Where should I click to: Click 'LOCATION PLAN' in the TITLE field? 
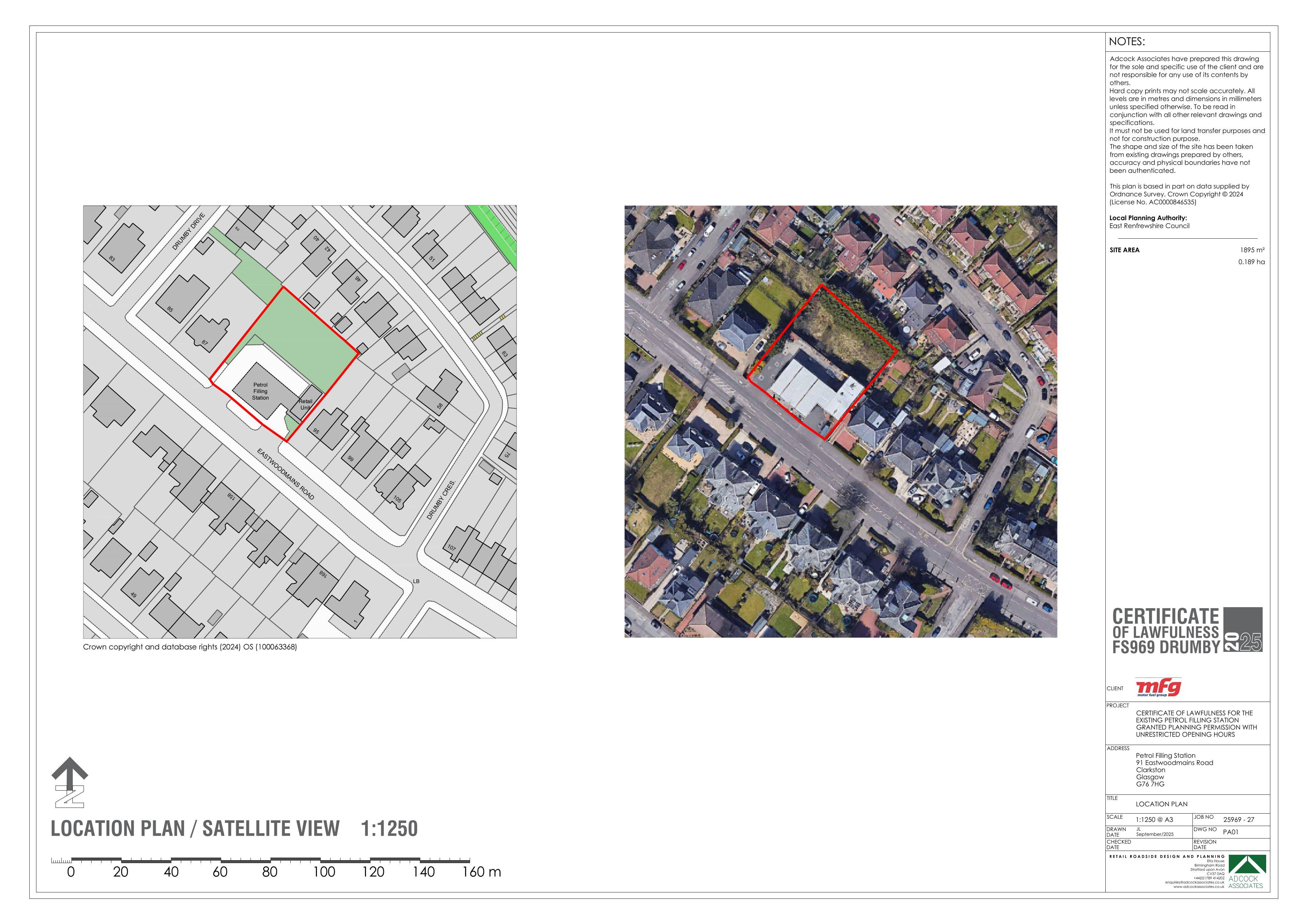pos(1161,804)
